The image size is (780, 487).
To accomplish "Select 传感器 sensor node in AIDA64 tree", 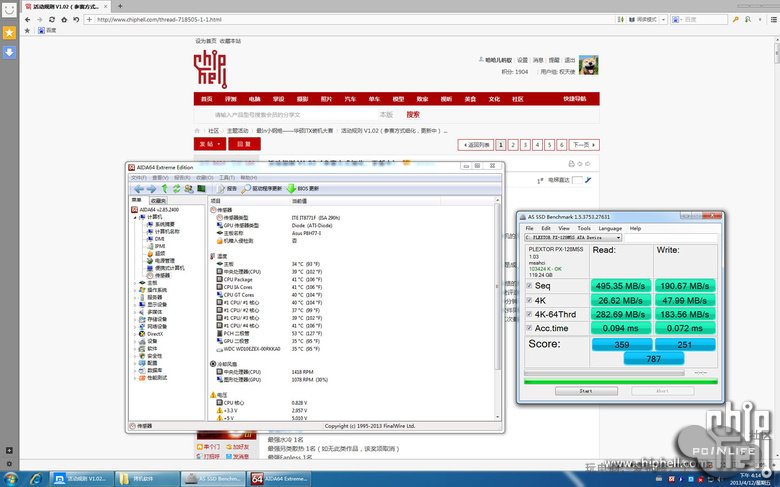I will pyautogui.click(x=158, y=275).
